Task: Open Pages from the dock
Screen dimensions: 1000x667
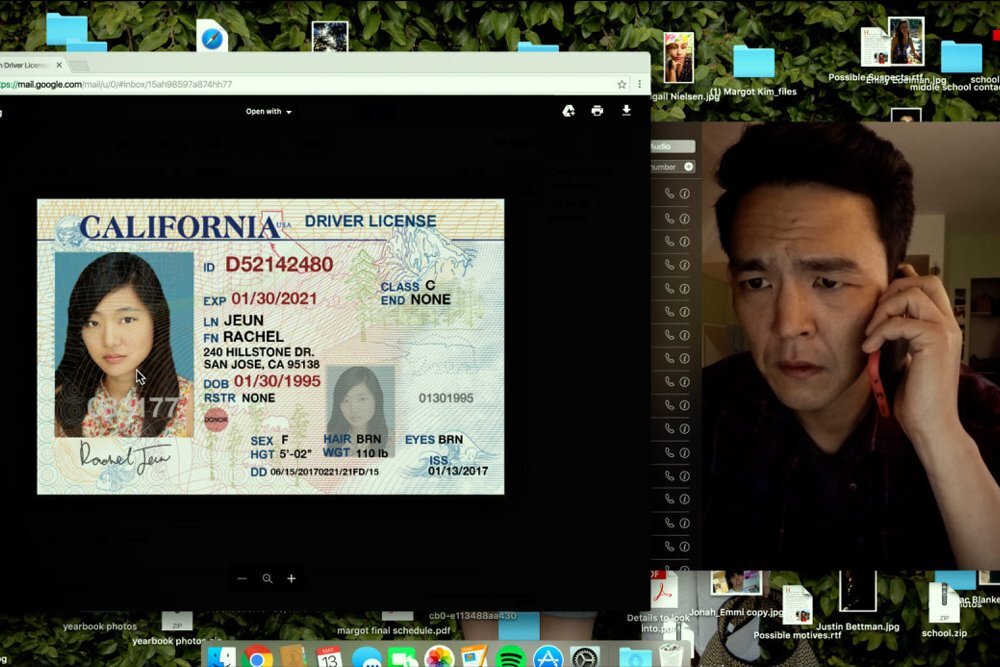Action: click(x=474, y=657)
